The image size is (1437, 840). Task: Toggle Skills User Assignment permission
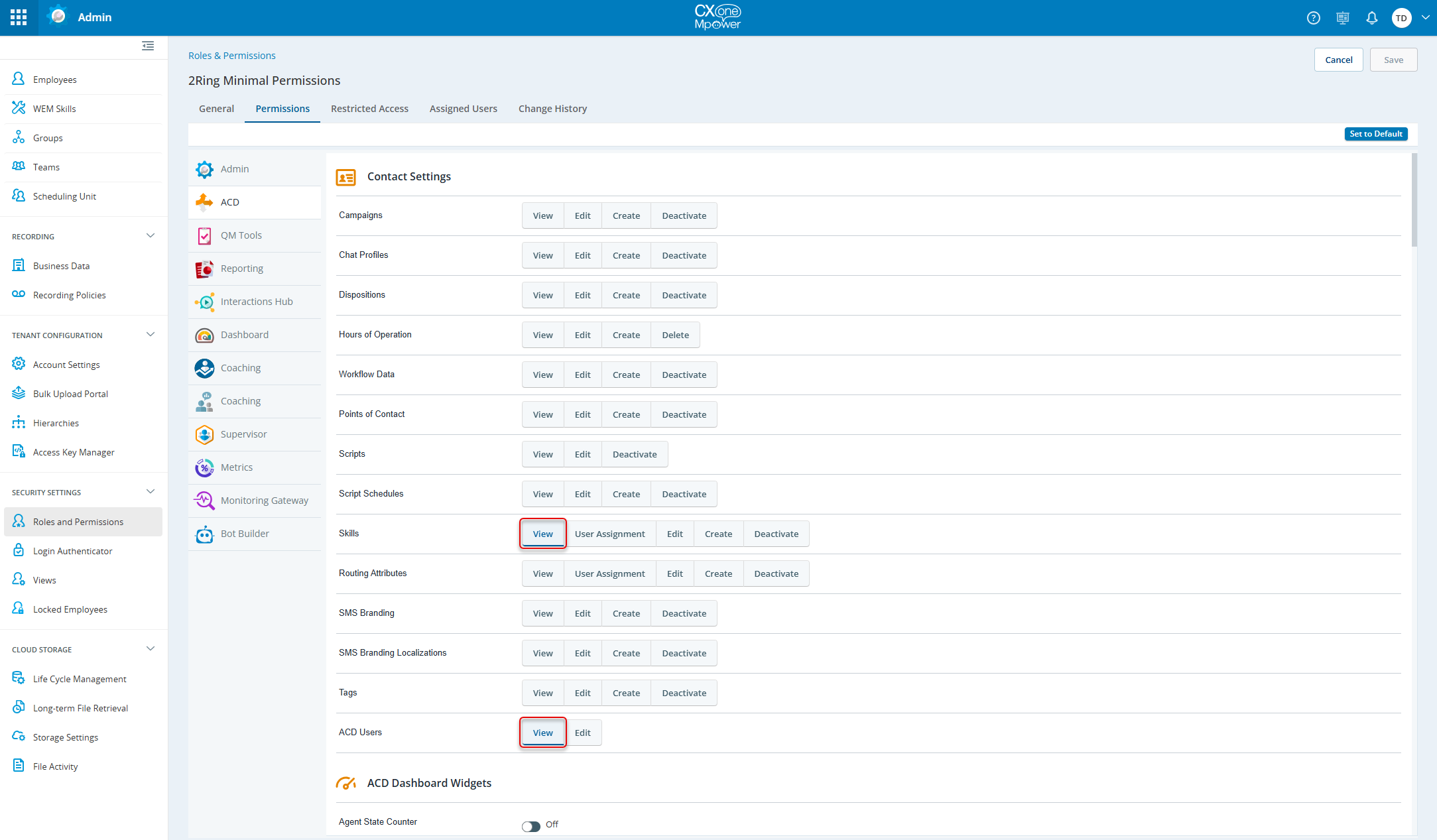(x=609, y=534)
